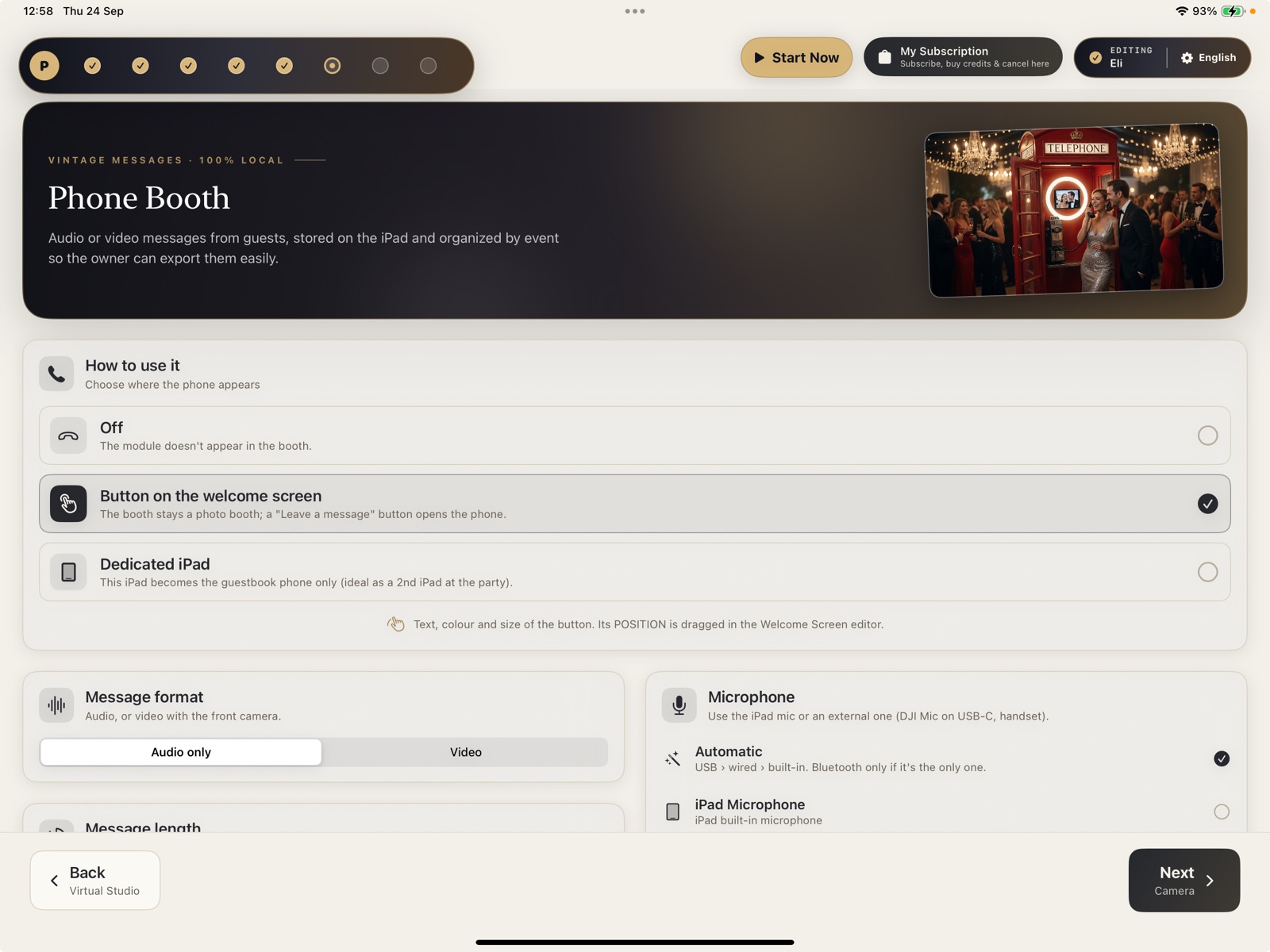This screenshot has width=1270, height=952.
Task: Click the waveform icon by Message format
Action: point(56,705)
